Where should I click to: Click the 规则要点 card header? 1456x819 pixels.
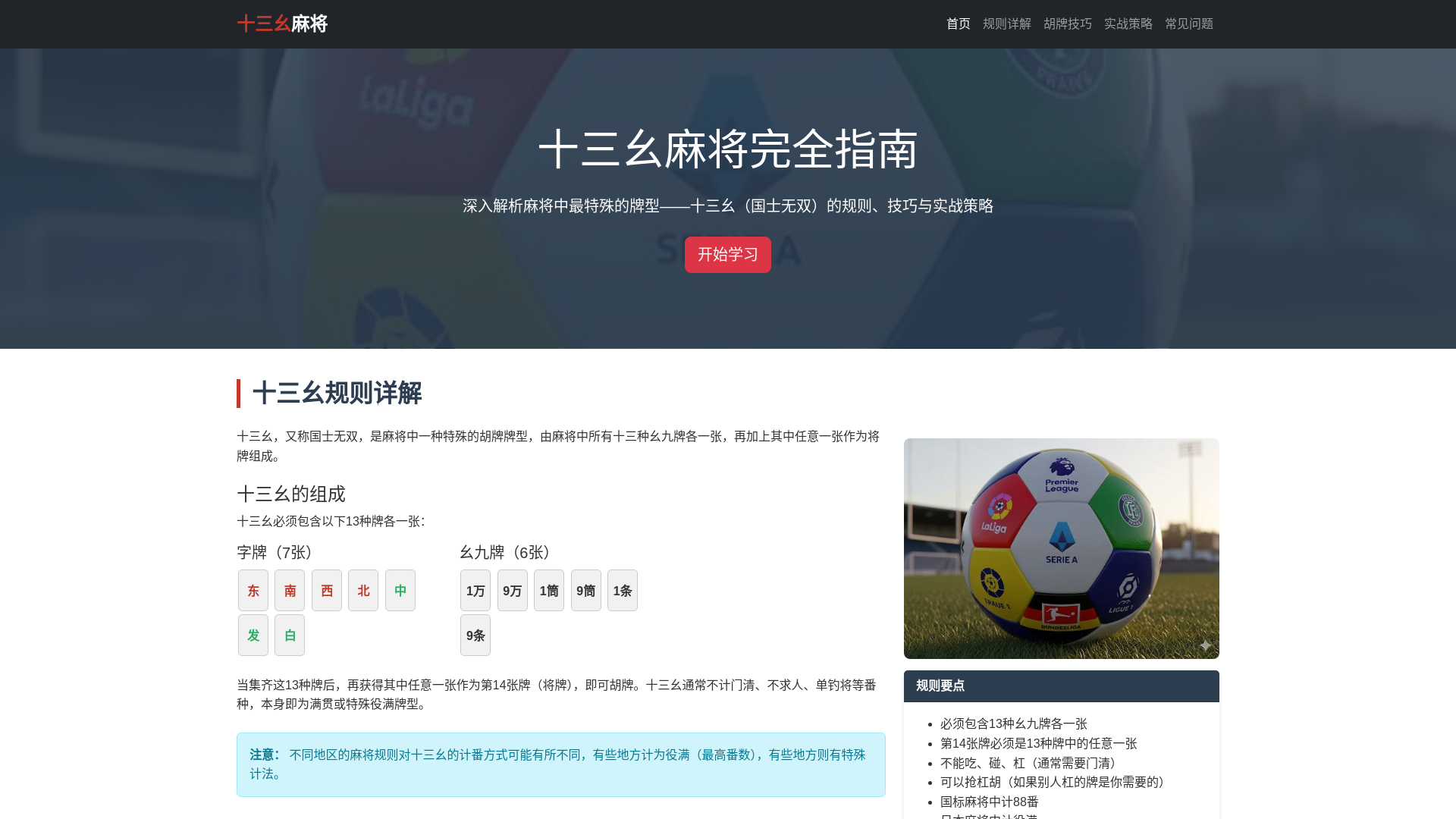pyautogui.click(x=1062, y=686)
